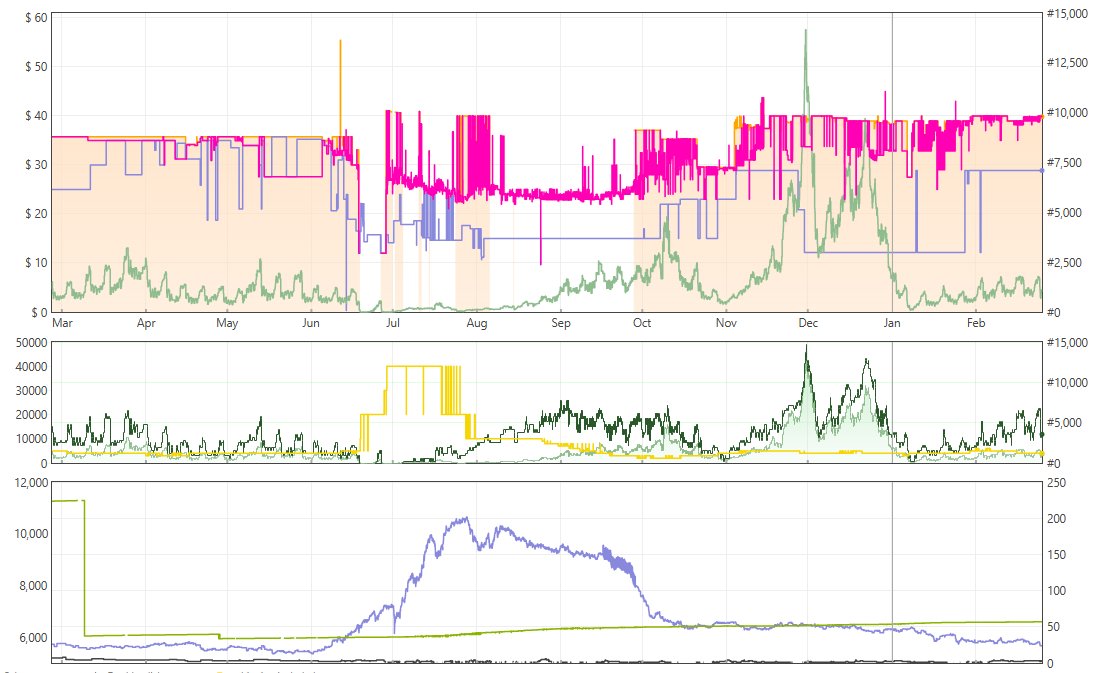Image resolution: width=1097 pixels, height=673 pixels.
Task: Click the Apr month label
Action: [146, 323]
